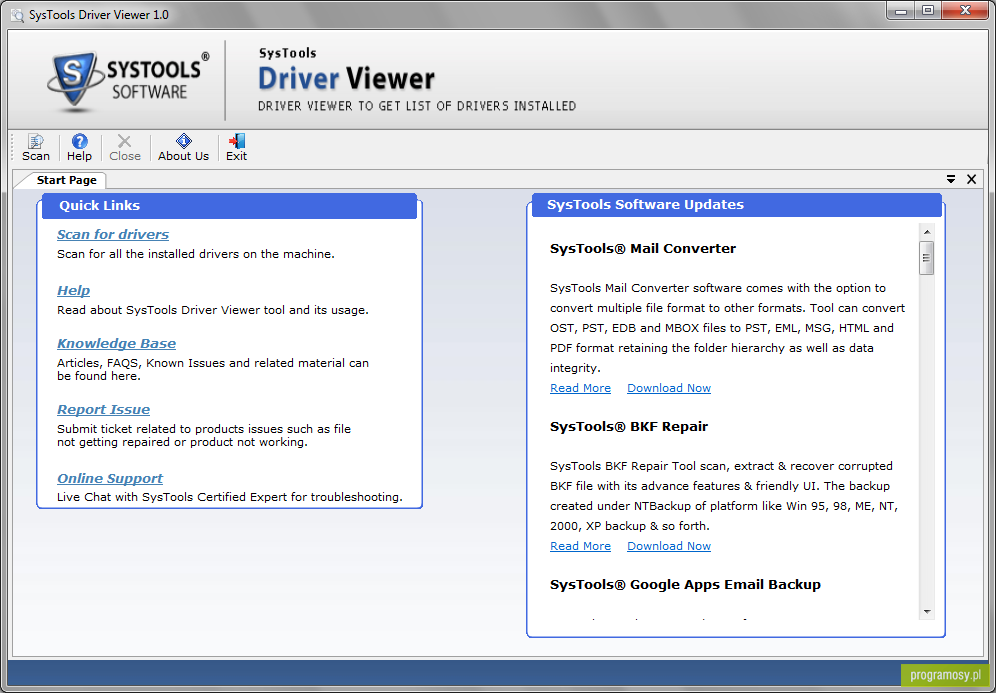
Task: Click the Scan for drivers link
Action: tap(113, 234)
